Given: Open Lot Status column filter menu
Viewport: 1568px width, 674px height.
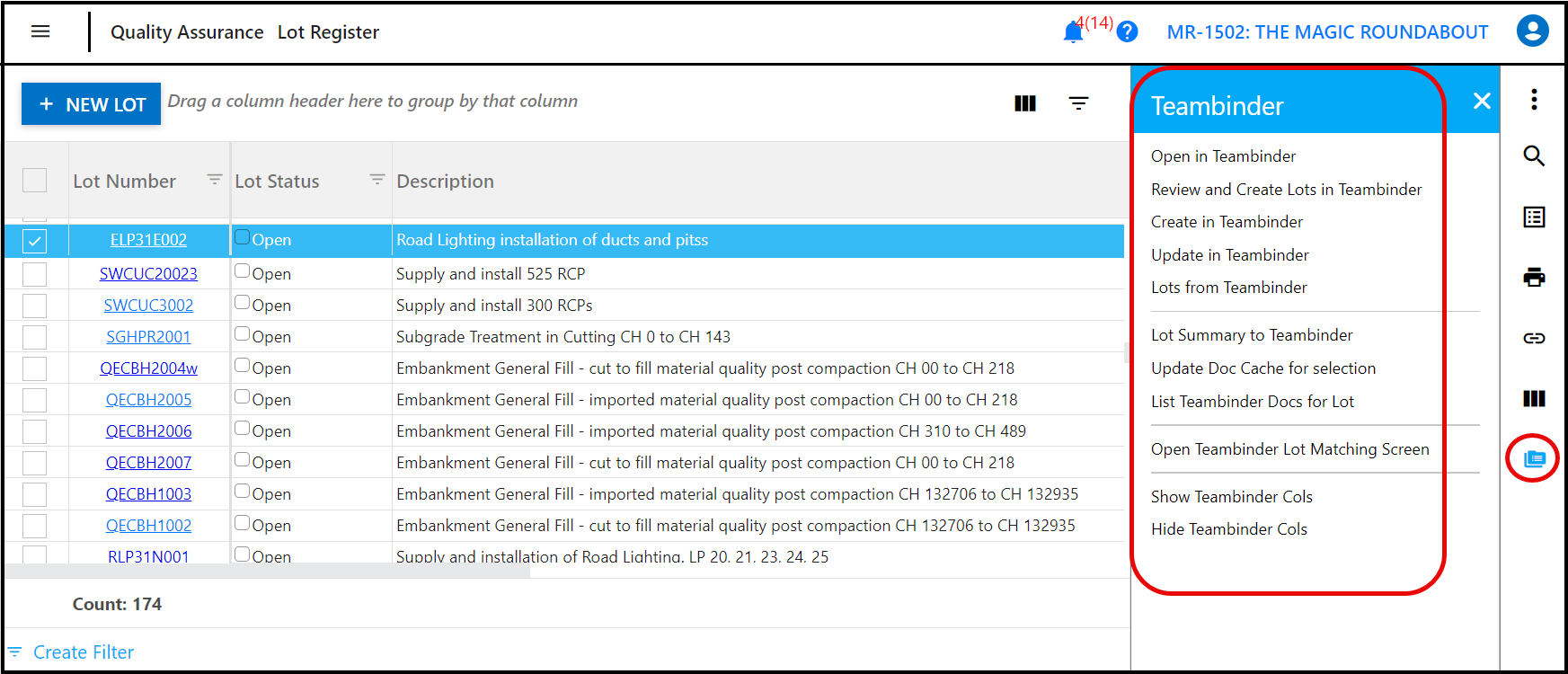Looking at the screenshot, I should point(376,180).
